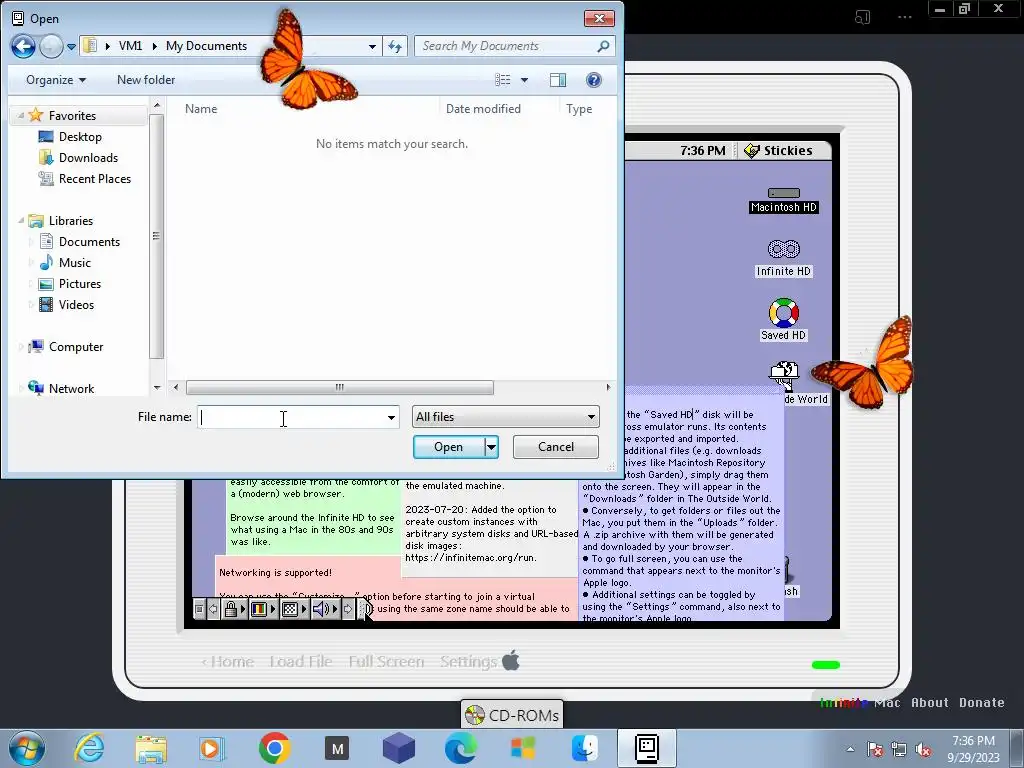Select the Documents library
Screen dimensions: 1024x768
click(89, 242)
